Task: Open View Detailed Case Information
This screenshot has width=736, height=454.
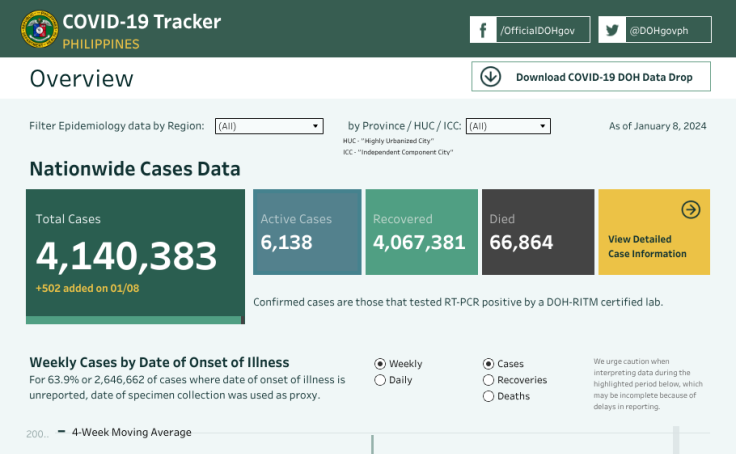Action: pyautogui.click(x=647, y=246)
